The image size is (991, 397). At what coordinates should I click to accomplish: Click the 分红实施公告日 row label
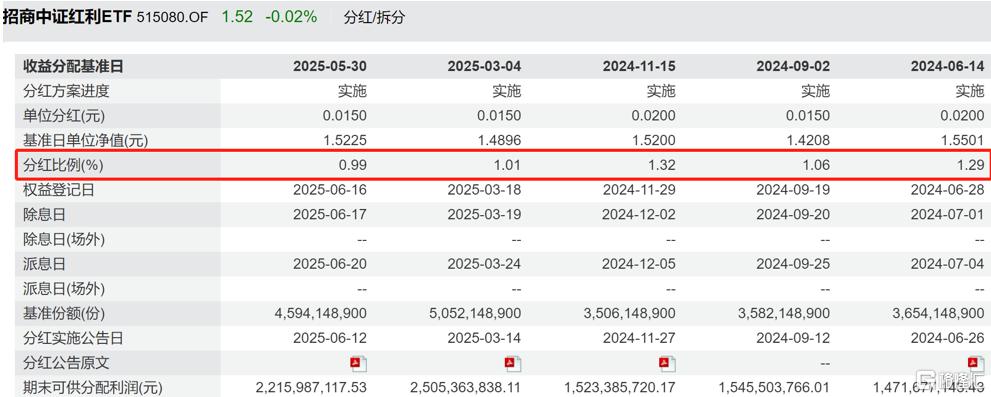click(x=73, y=338)
